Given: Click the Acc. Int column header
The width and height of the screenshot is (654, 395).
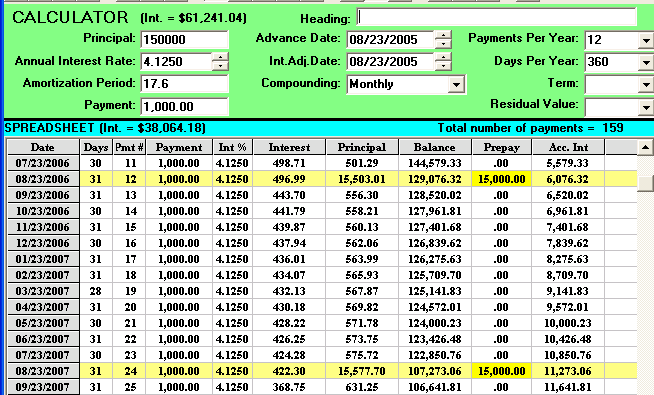Looking at the screenshot, I should pyautogui.click(x=568, y=147).
